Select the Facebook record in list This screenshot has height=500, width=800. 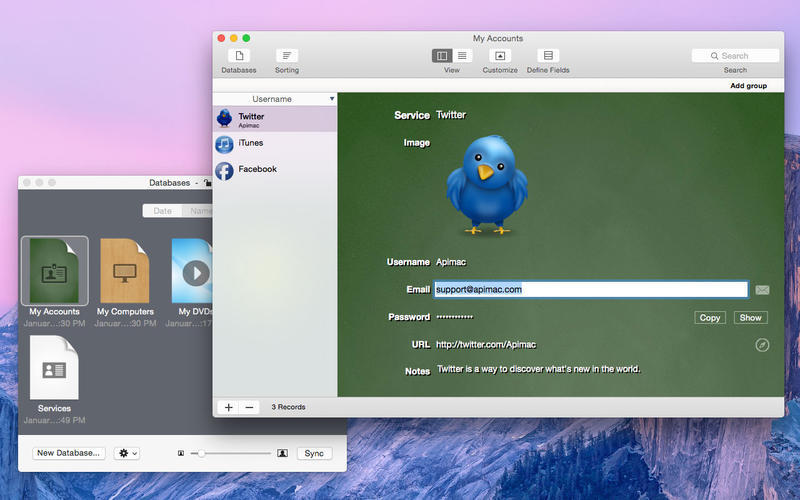tap(257, 170)
